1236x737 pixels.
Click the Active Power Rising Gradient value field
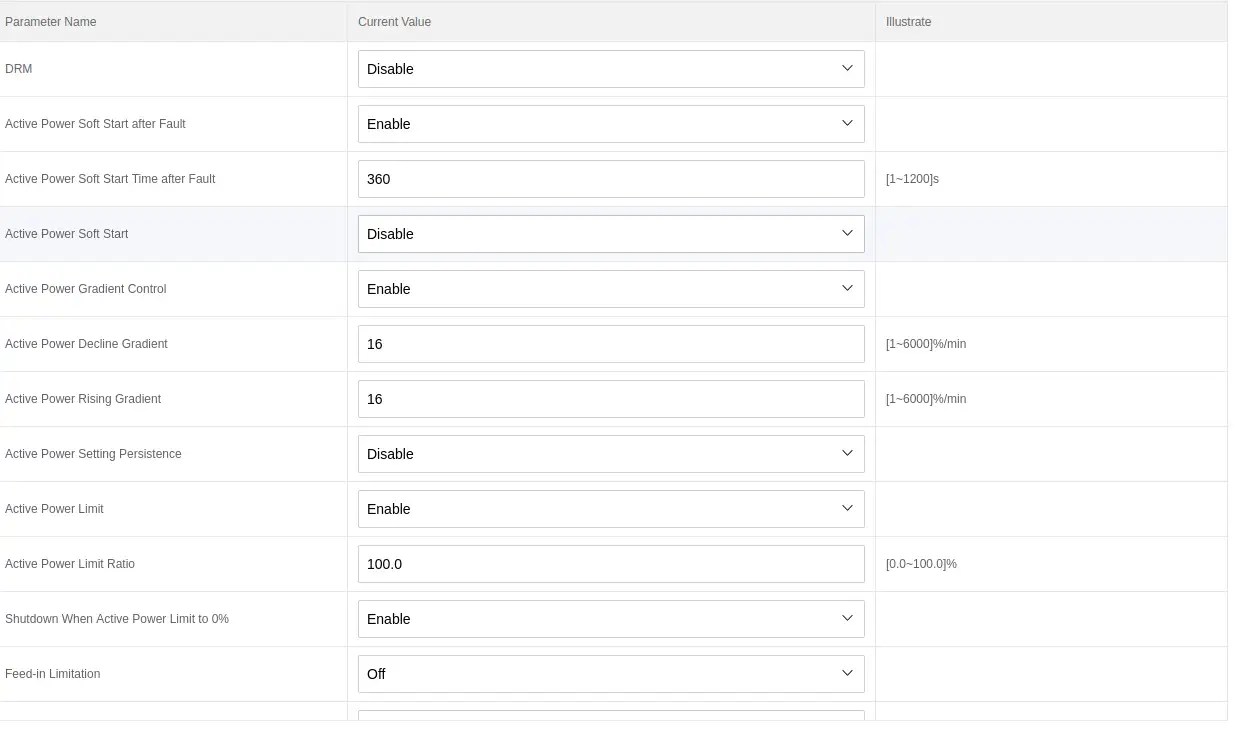click(611, 398)
